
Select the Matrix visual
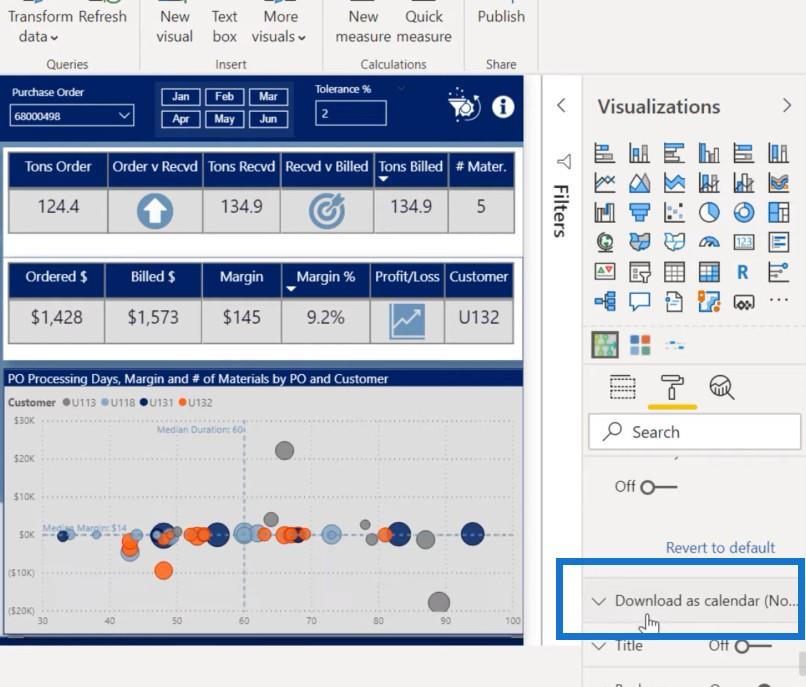point(709,272)
